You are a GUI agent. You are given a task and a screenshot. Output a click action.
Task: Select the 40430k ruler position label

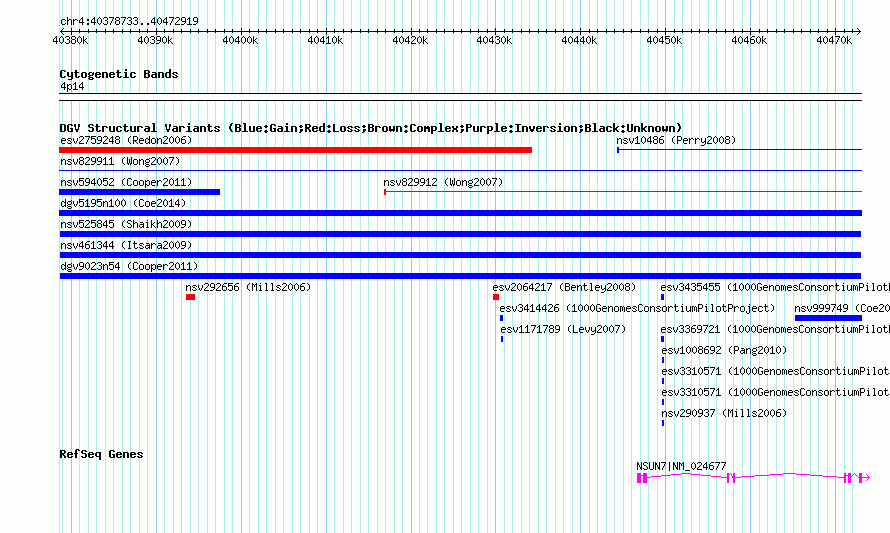click(x=494, y=40)
